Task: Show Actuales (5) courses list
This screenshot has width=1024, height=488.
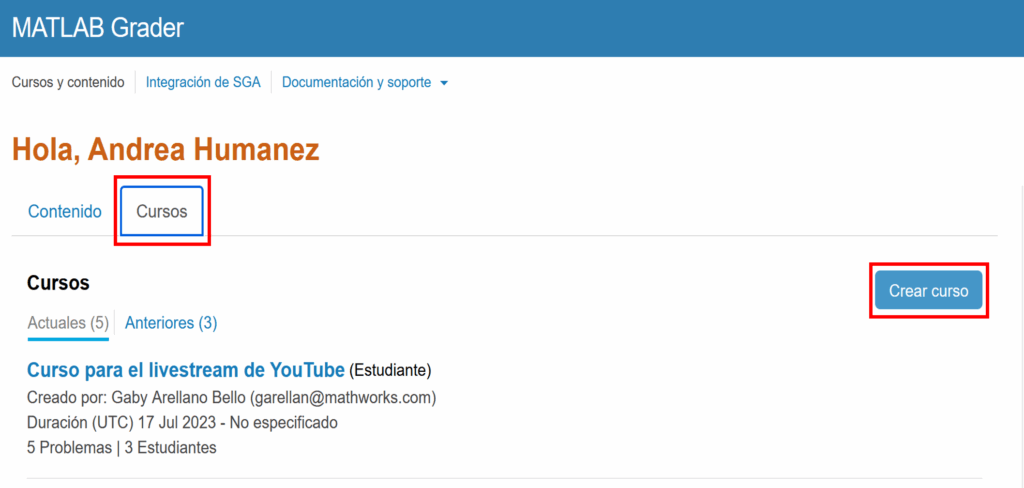Action: click(x=68, y=323)
